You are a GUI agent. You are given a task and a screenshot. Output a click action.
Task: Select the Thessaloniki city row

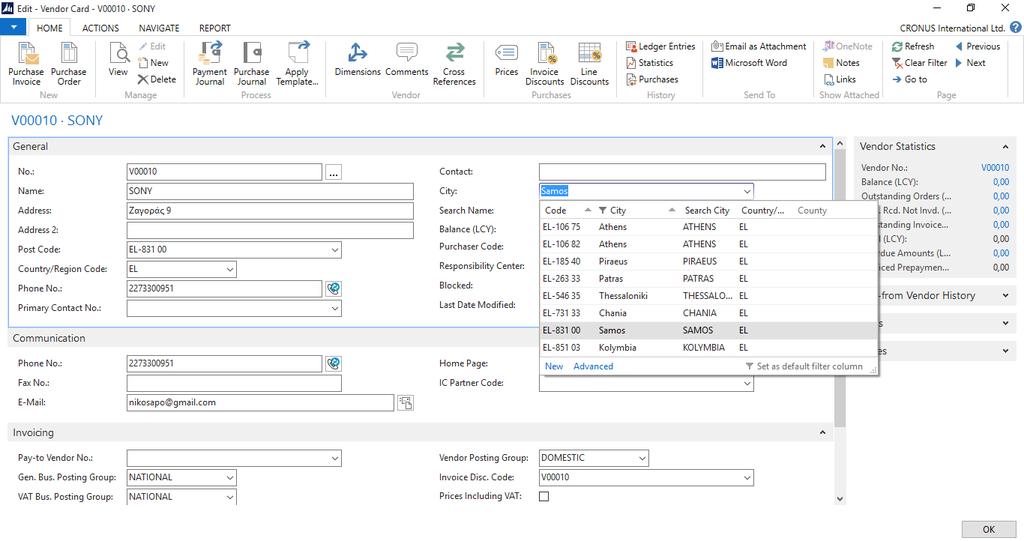(709, 296)
